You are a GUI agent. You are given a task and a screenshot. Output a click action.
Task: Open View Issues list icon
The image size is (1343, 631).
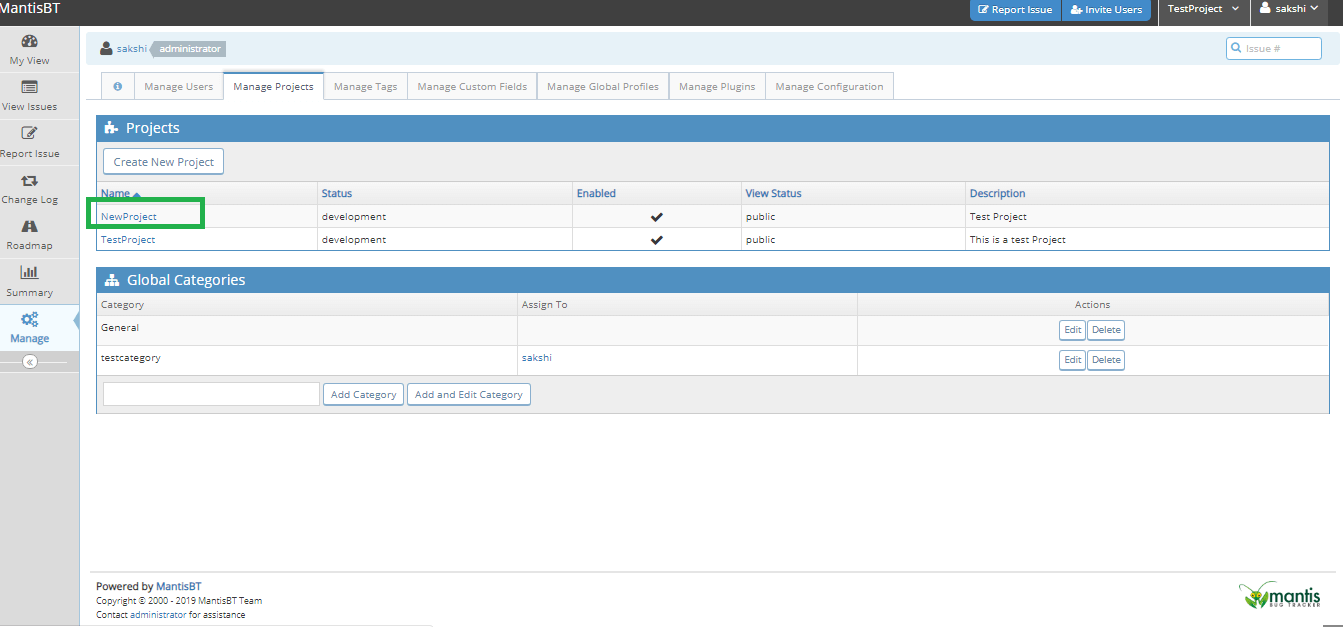pyautogui.click(x=29, y=87)
